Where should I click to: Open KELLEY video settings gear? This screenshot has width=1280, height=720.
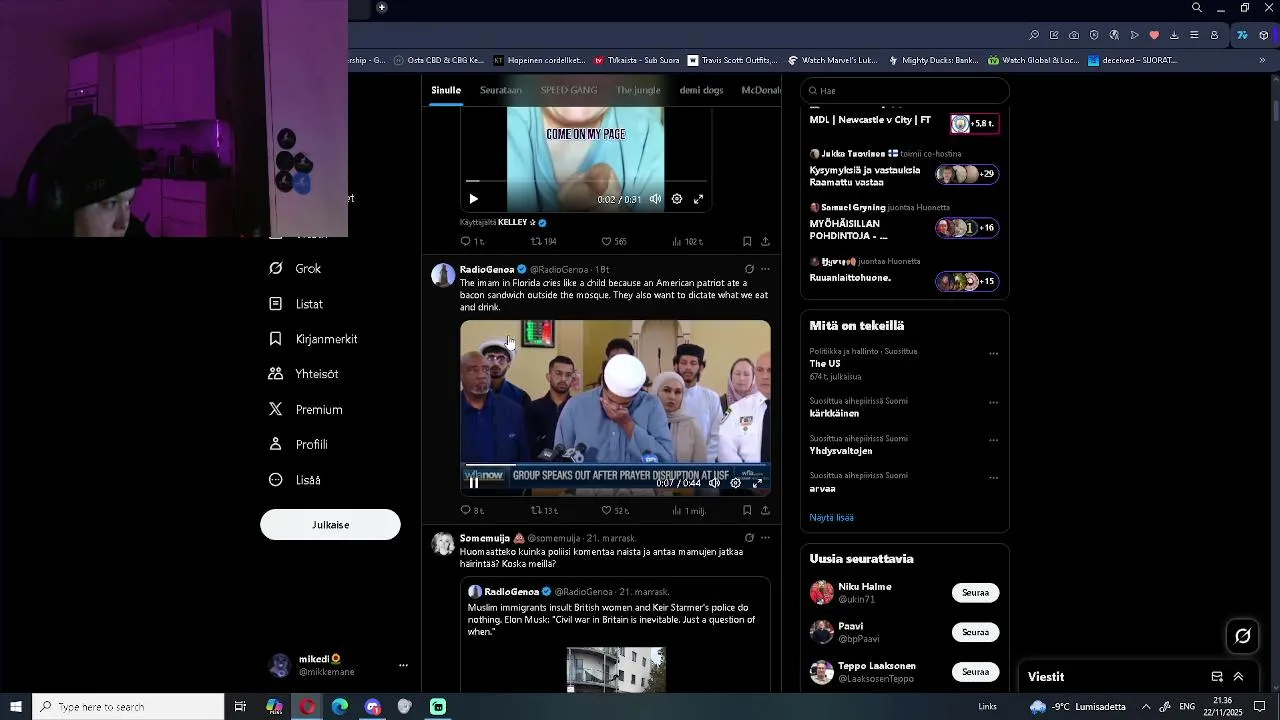click(x=677, y=199)
